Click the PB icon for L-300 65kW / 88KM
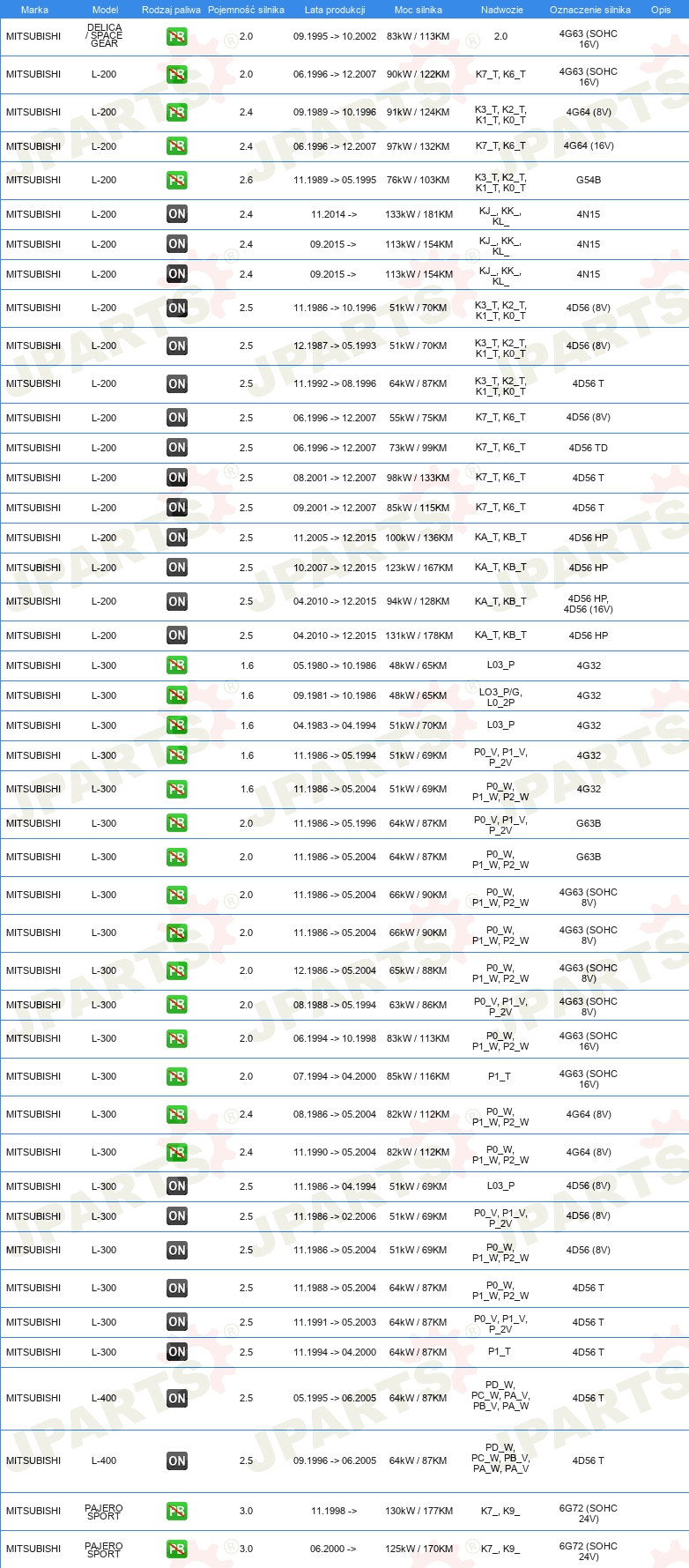Screen dimensions: 689x1568 pyautogui.click(x=177, y=971)
